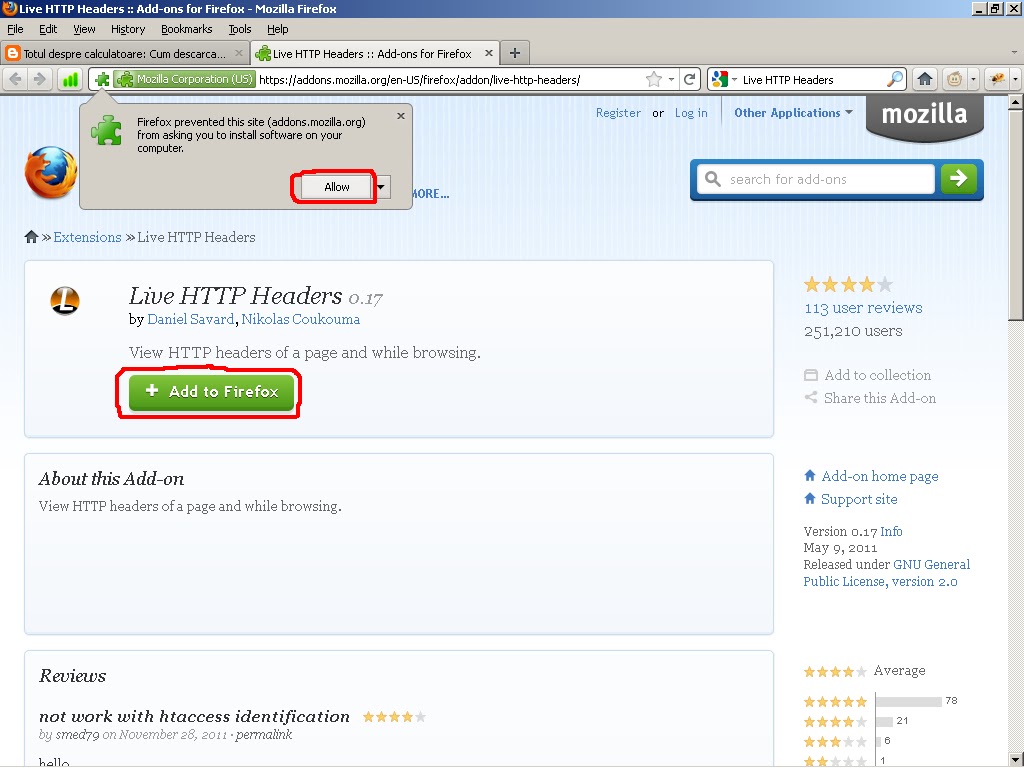The image size is (1024, 768).
Task: Open GNU General Public License link
Action: pyautogui.click(x=887, y=573)
